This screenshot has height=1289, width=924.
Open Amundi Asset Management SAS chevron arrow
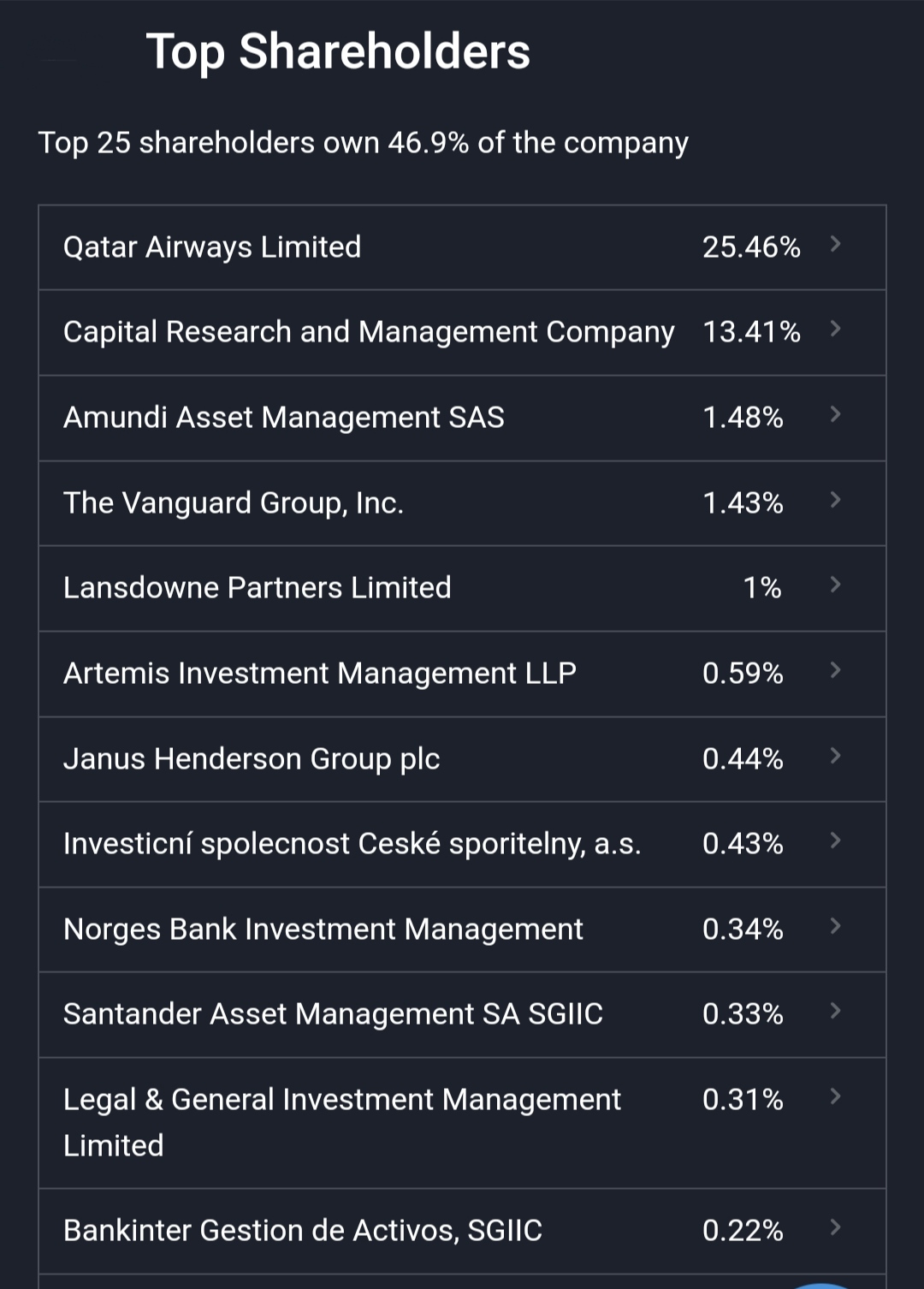pos(836,415)
